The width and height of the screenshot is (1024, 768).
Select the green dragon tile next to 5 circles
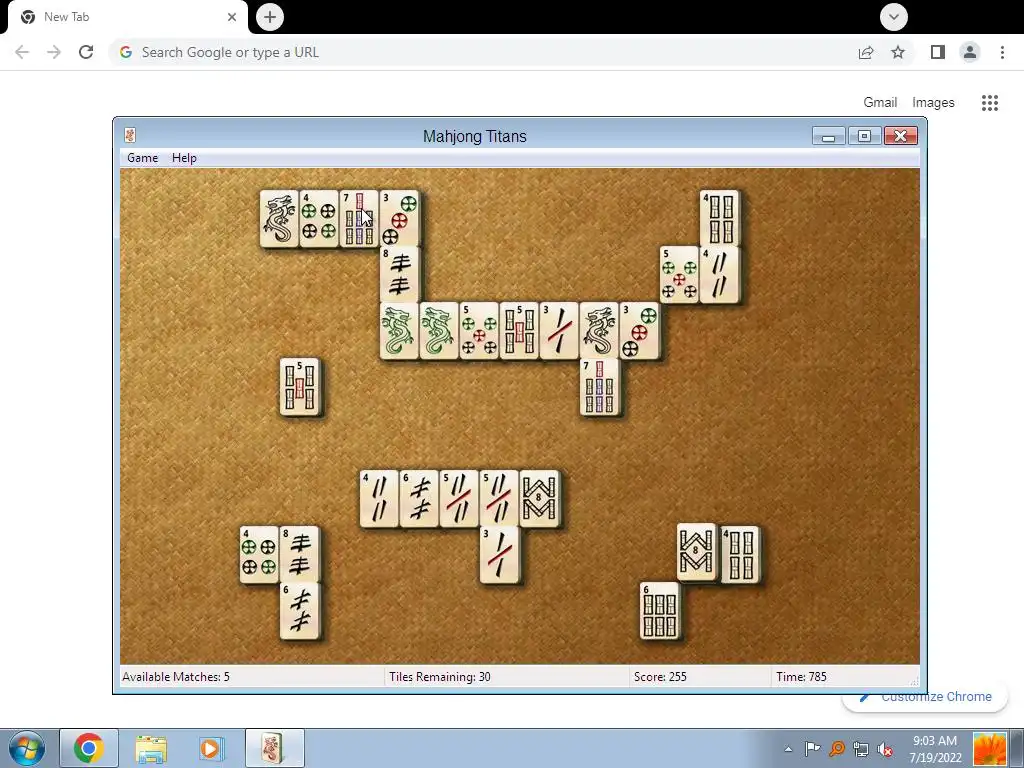click(x=439, y=330)
